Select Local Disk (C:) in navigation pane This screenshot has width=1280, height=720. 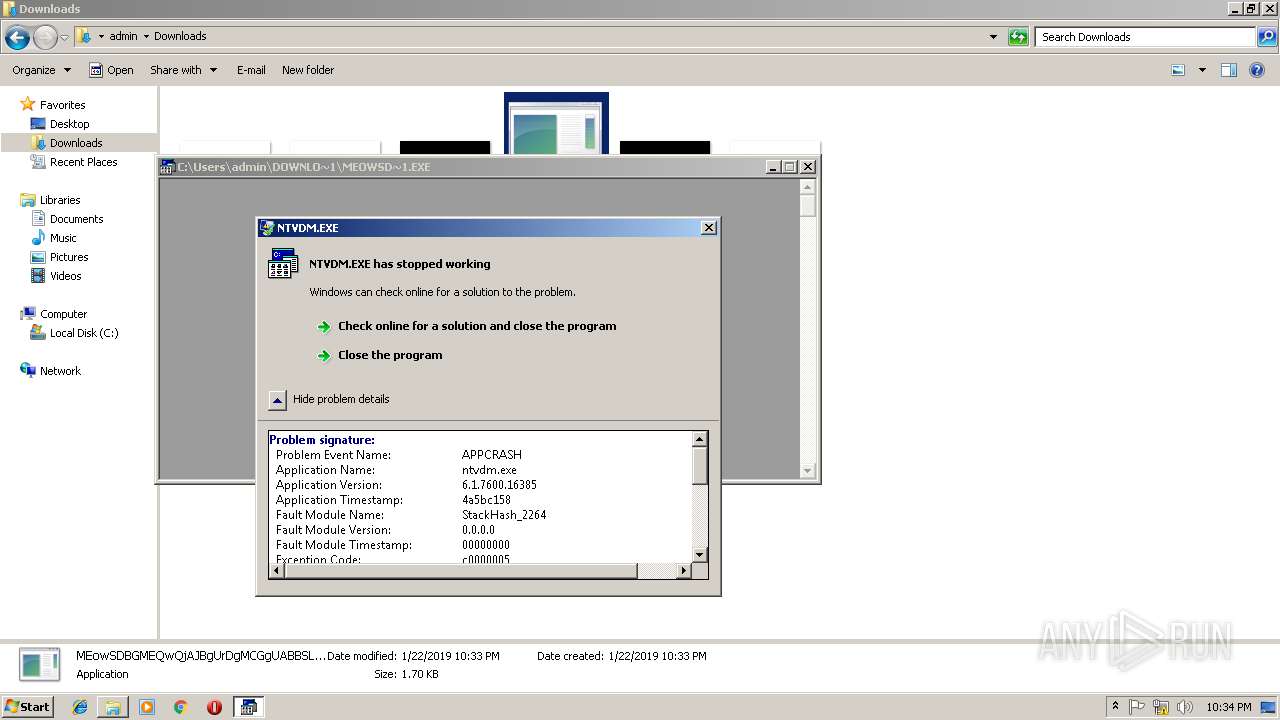(x=84, y=333)
